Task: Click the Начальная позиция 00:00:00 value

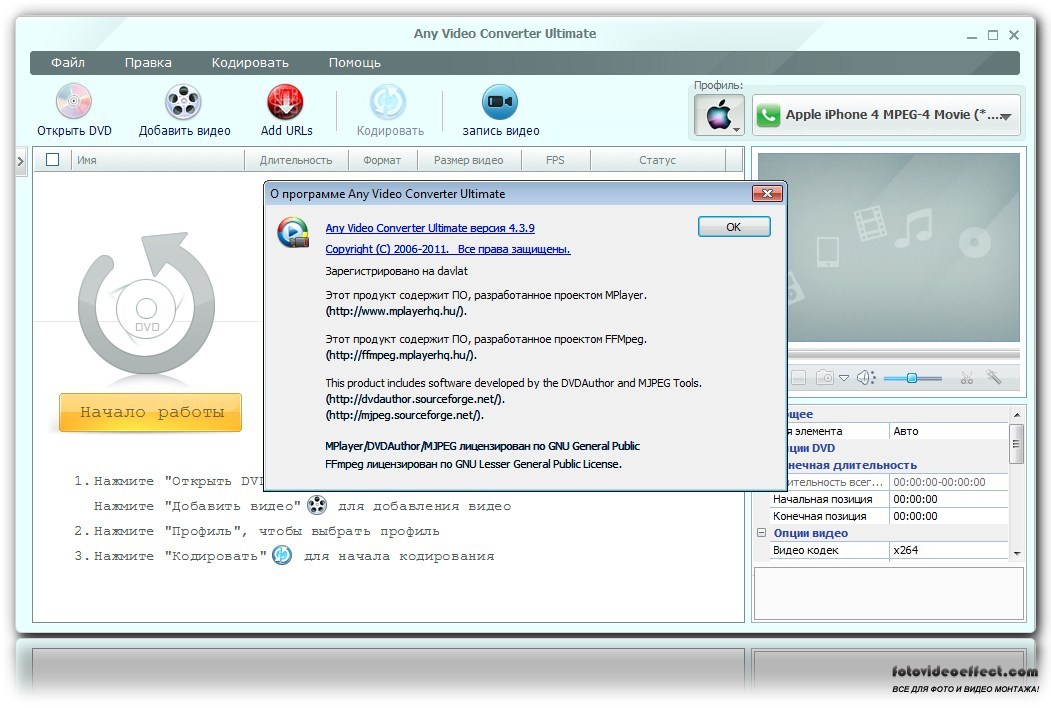Action: click(948, 499)
